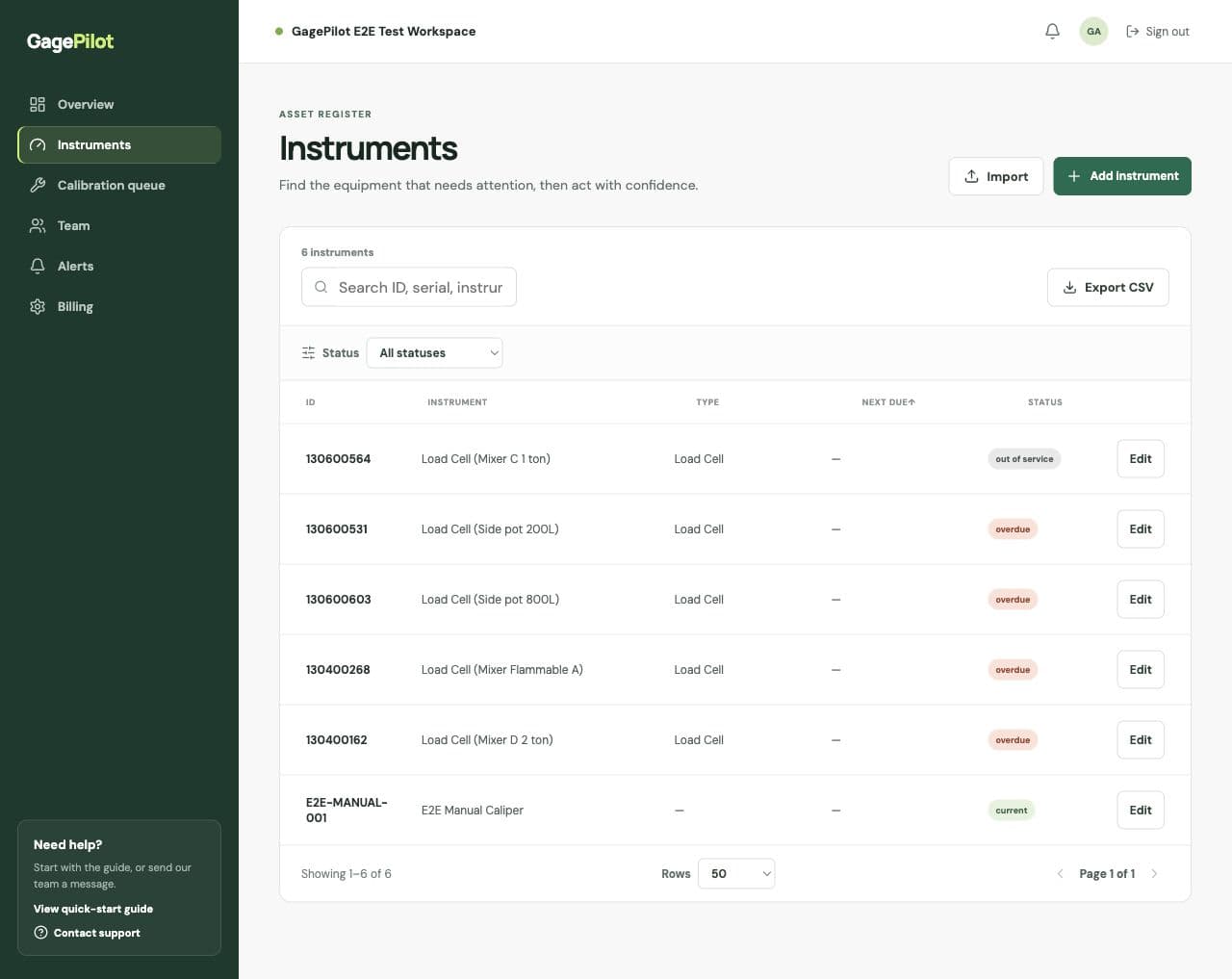Edit the E2E Manual Caliper row
Viewport: 1232px width, 979px height.
pos(1141,810)
